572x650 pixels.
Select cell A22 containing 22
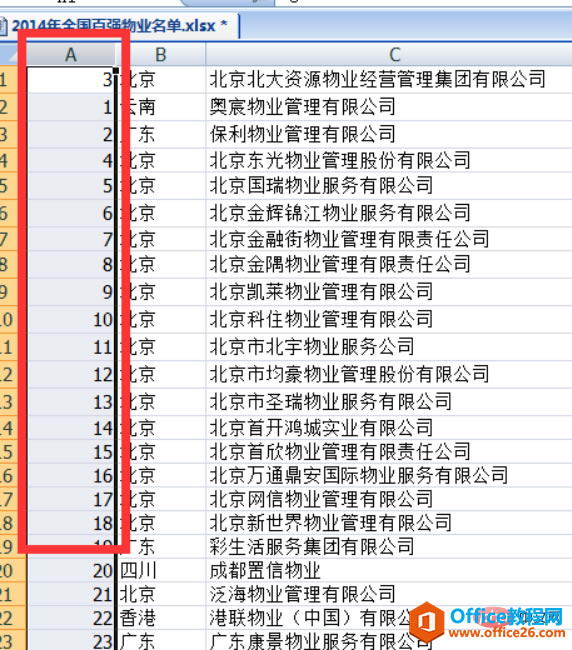pyautogui.click(x=71, y=618)
